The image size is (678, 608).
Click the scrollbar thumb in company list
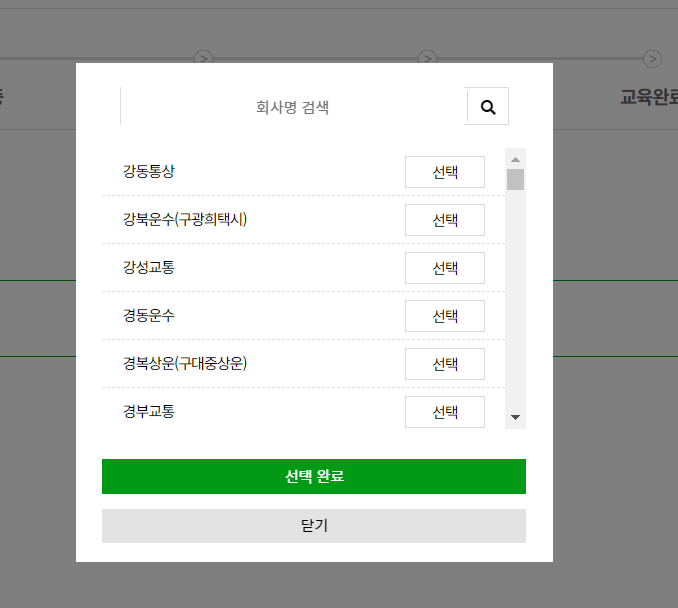tap(515, 180)
